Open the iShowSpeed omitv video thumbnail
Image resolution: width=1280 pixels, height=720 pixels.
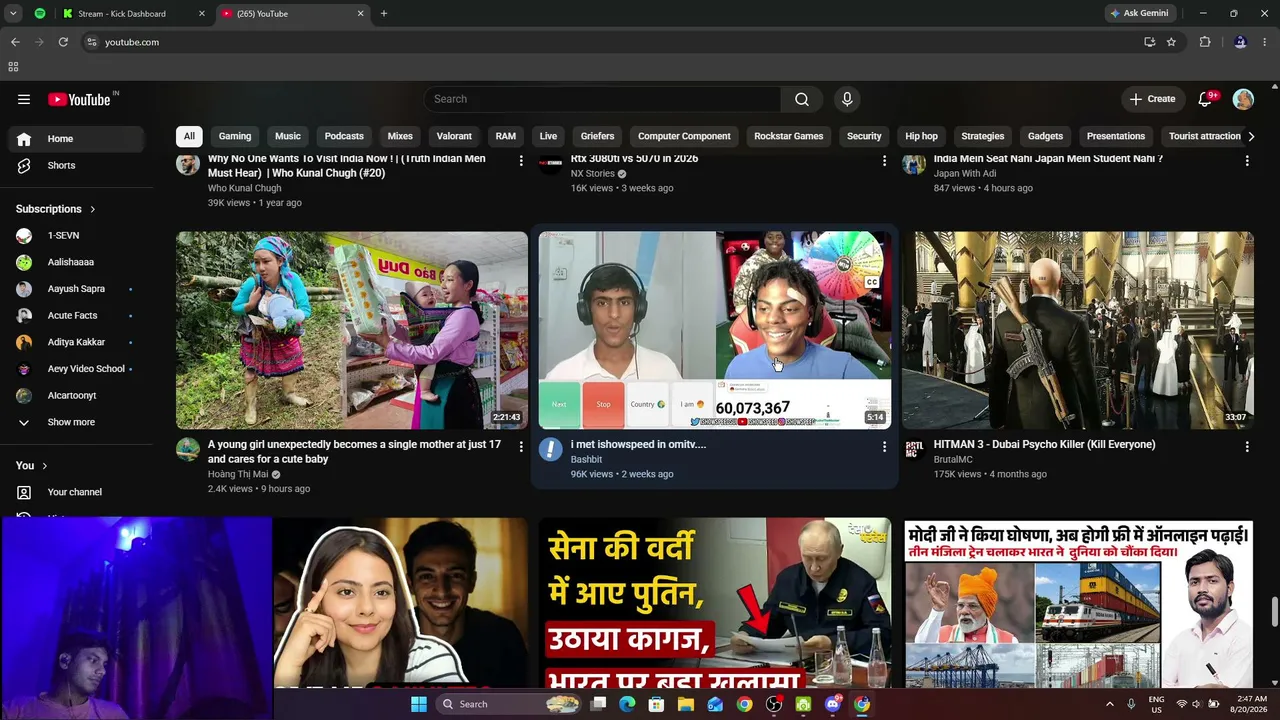point(715,330)
